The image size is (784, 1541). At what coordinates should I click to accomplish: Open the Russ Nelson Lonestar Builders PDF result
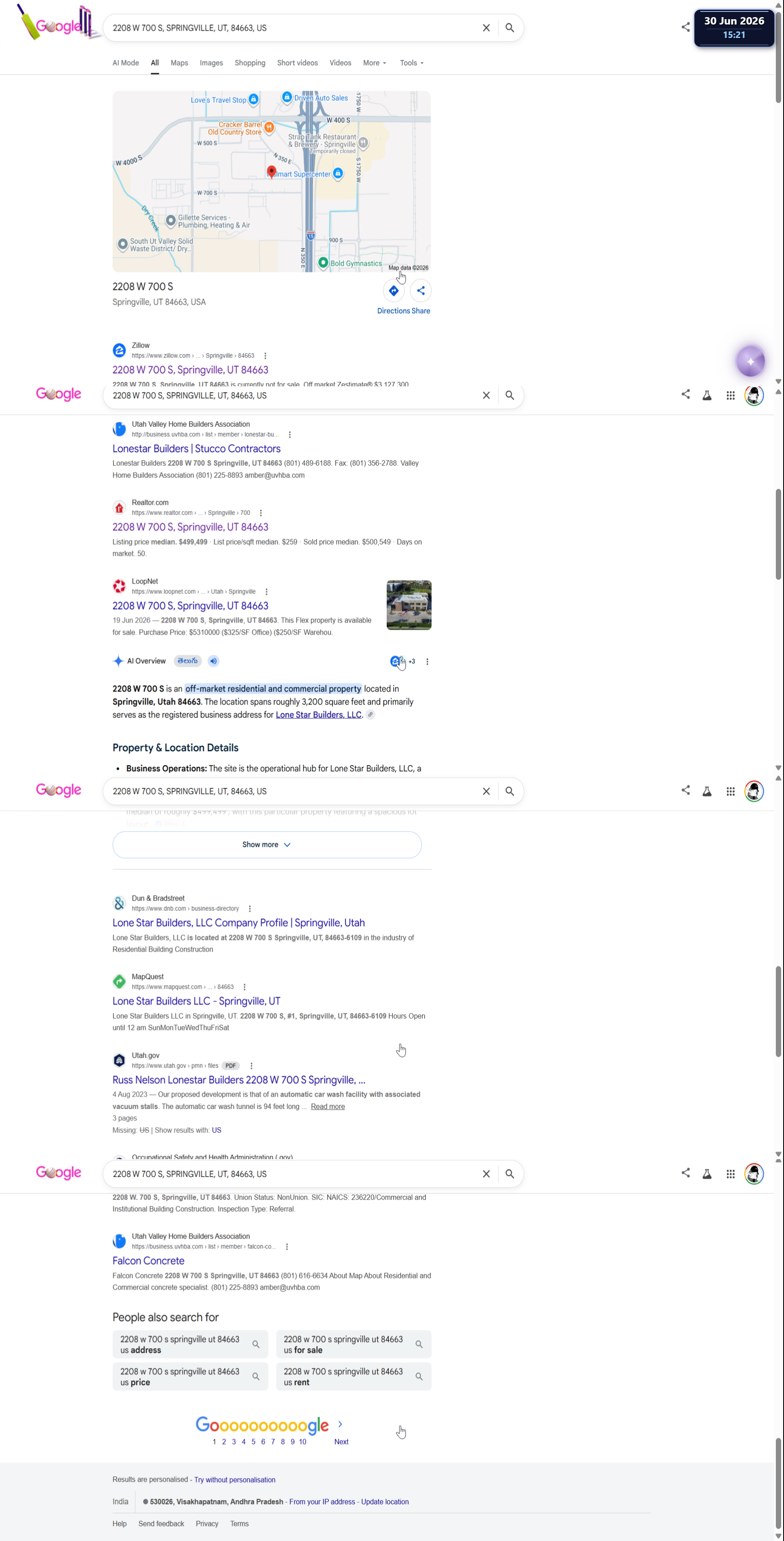tap(238, 1080)
